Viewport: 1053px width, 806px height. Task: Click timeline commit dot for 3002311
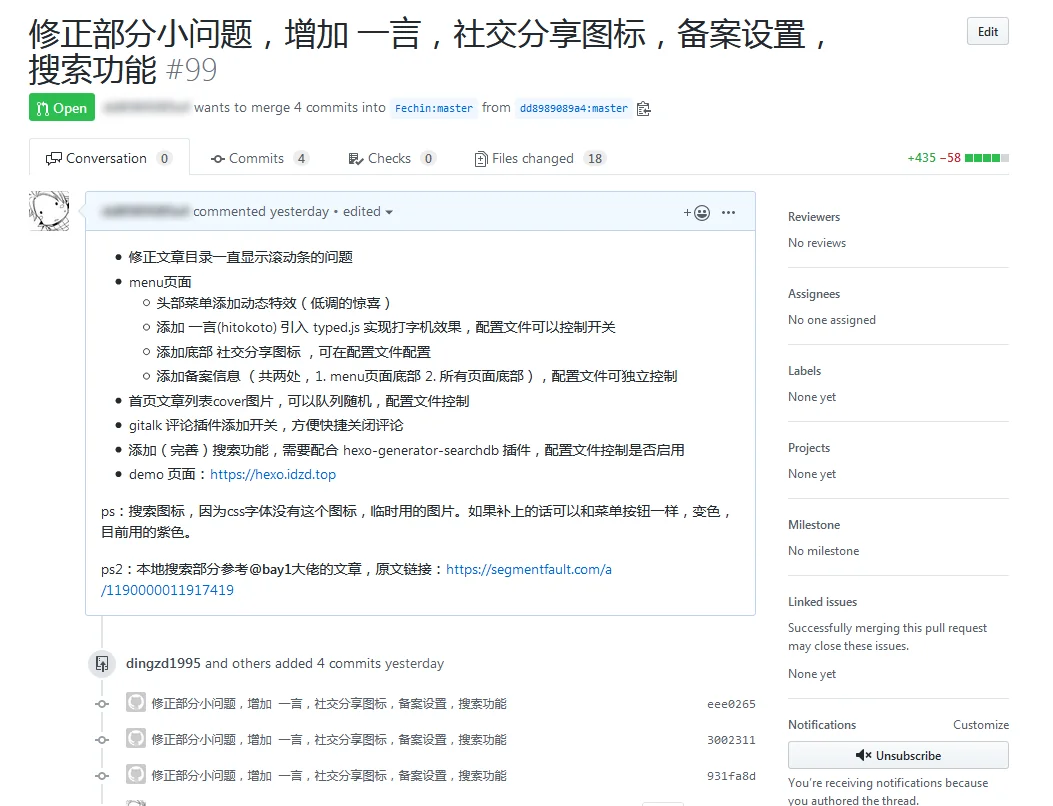102,740
